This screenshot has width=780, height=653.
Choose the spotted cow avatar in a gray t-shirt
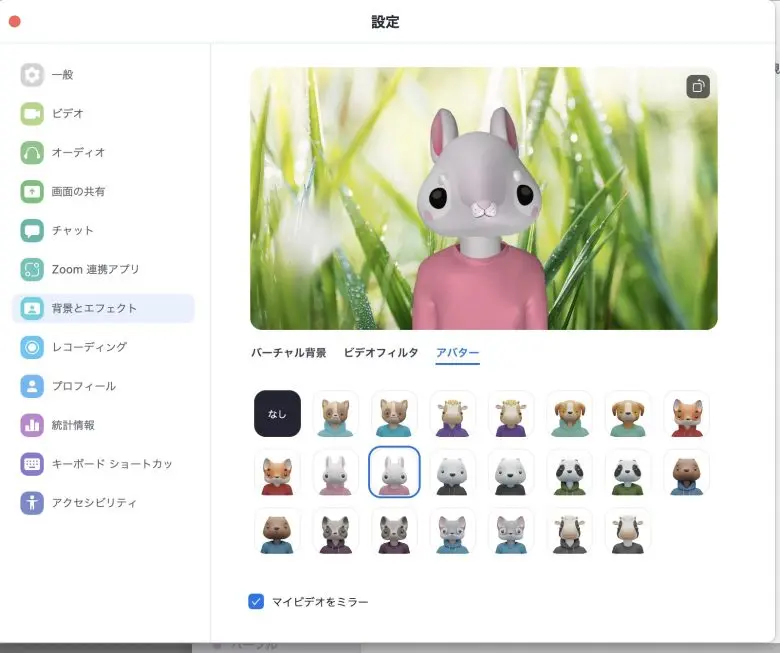point(628,531)
